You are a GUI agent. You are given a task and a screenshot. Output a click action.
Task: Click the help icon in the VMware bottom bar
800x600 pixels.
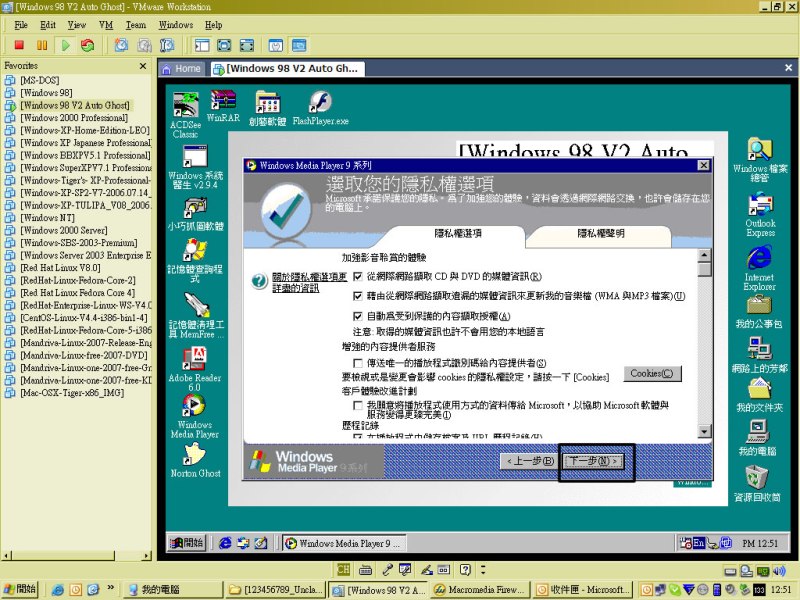tap(465, 570)
